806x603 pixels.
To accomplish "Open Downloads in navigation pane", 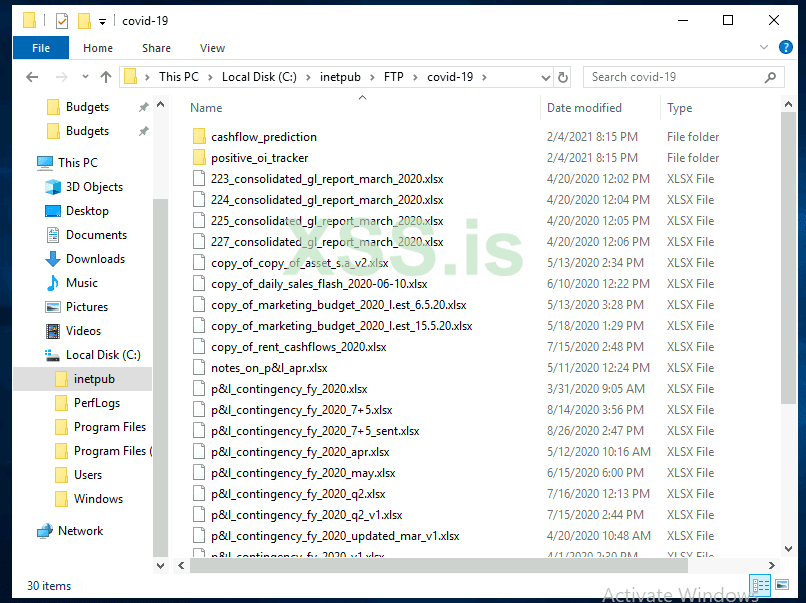I will pyautogui.click(x=95, y=259).
